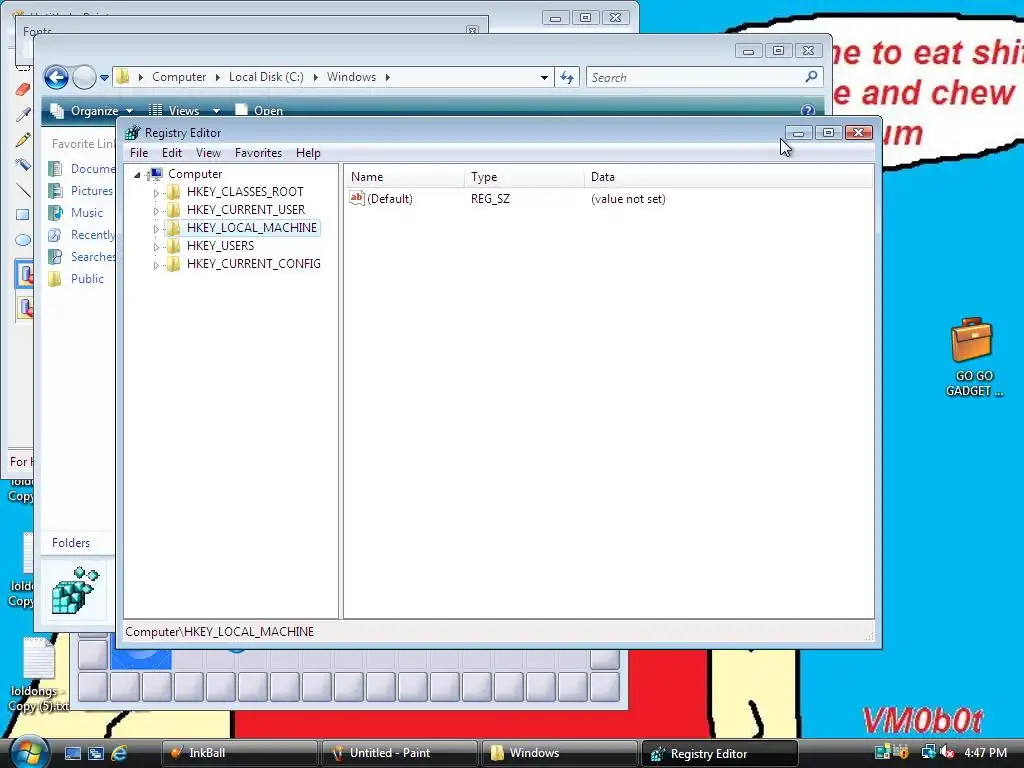Click the magnifier search icon in Explorer
Viewport: 1024px width, 768px height.
point(811,76)
